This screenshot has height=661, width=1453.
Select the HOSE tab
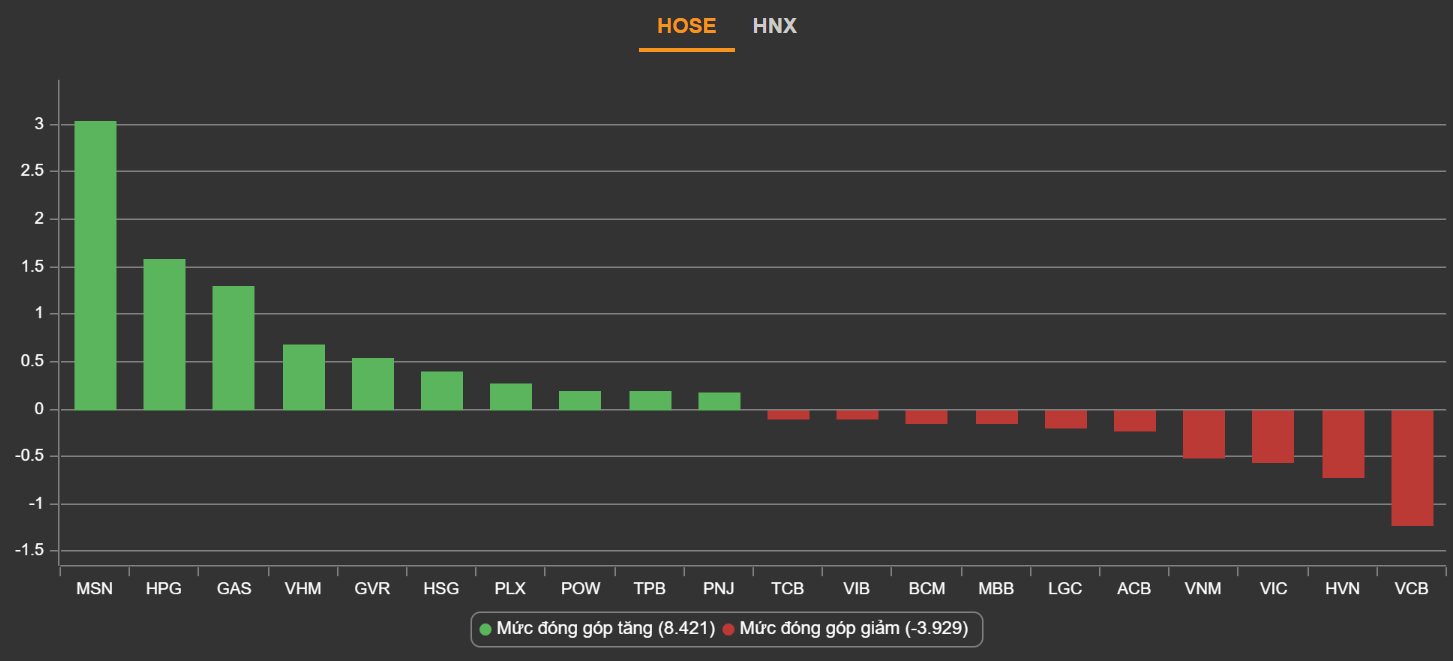(x=686, y=26)
